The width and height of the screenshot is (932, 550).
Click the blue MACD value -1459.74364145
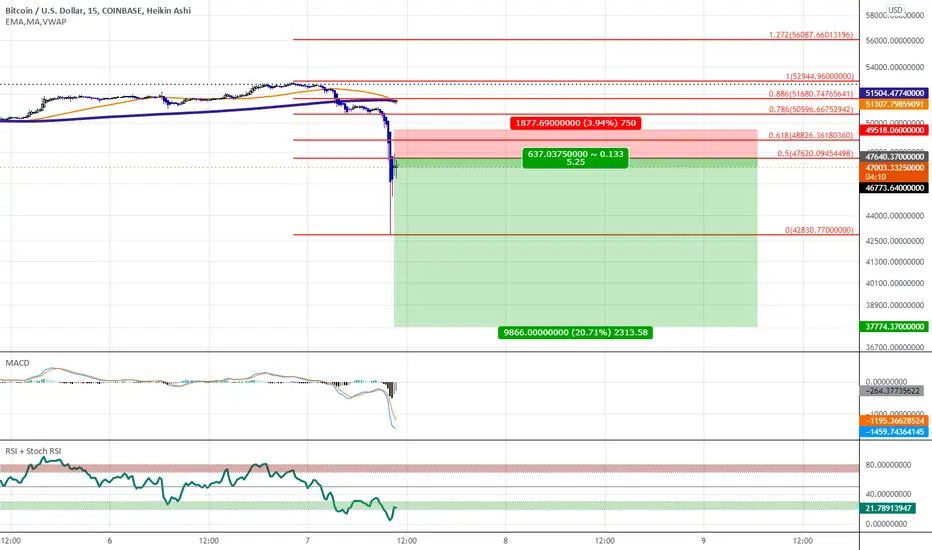tap(895, 432)
